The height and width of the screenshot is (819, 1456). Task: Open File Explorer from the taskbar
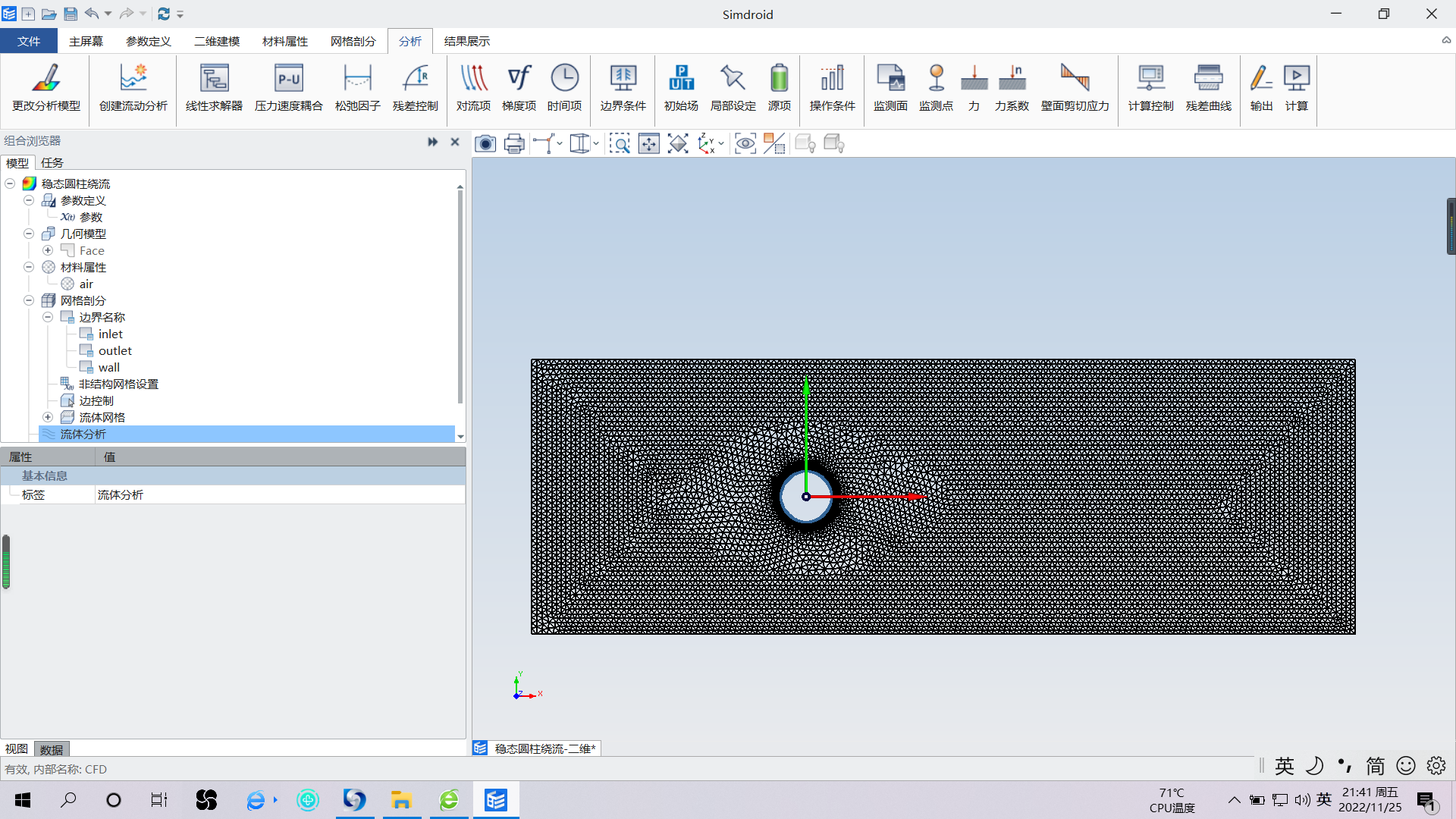click(x=401, y=800)
